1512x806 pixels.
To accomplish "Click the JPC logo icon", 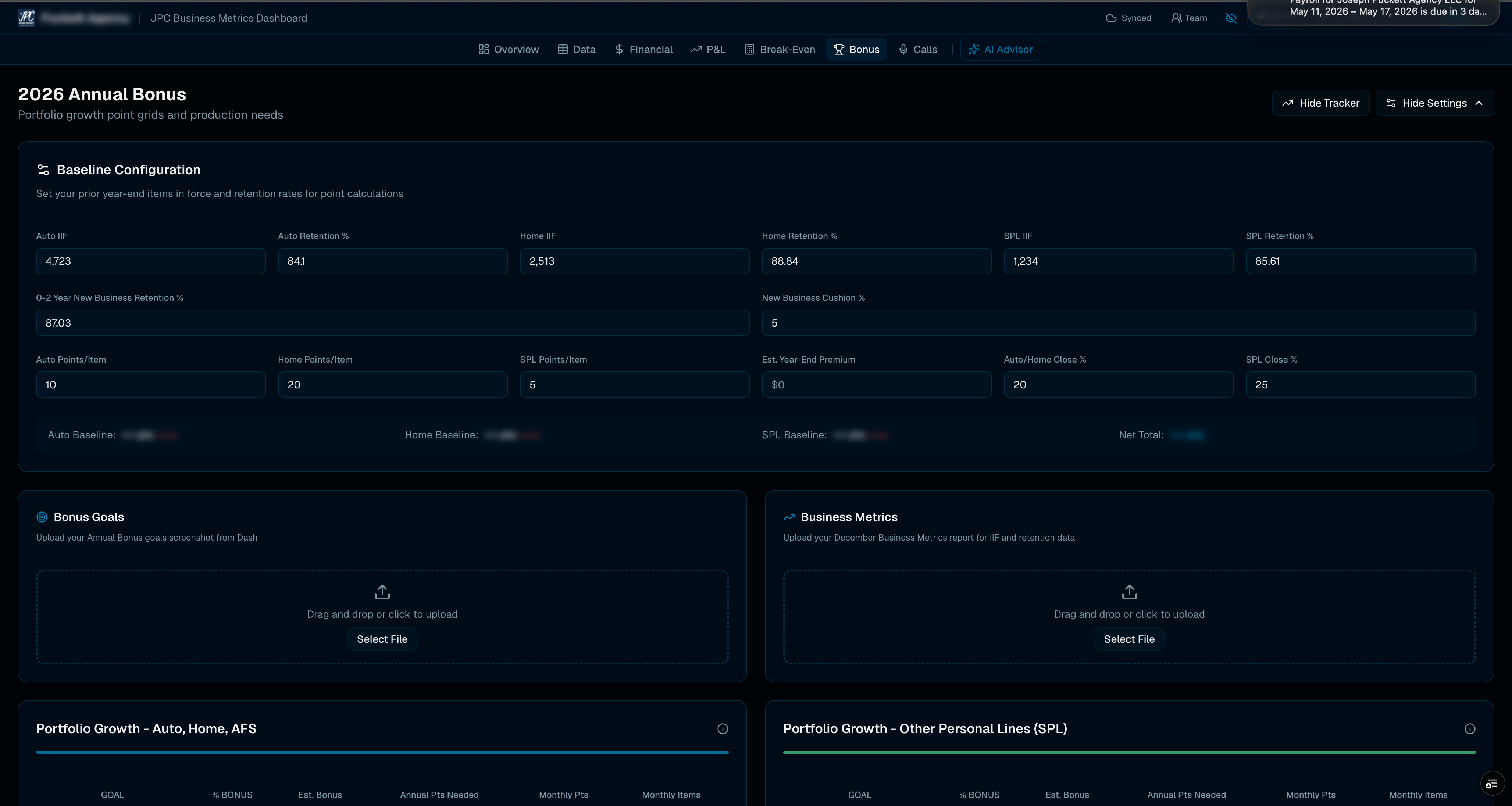I will point(26,18).
